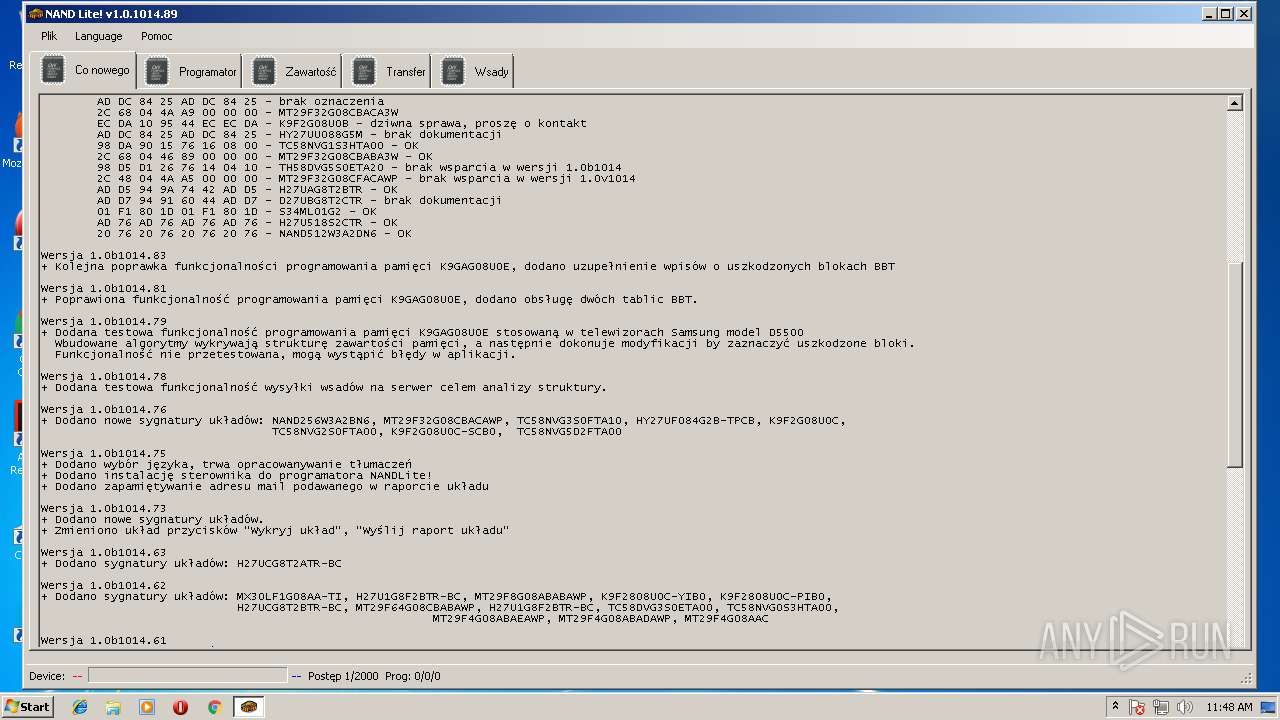Viewport: 1280px width, 720px height.
Task: Open the Windows Start menu
Action: pyautogui.click(x=27, y=707)
